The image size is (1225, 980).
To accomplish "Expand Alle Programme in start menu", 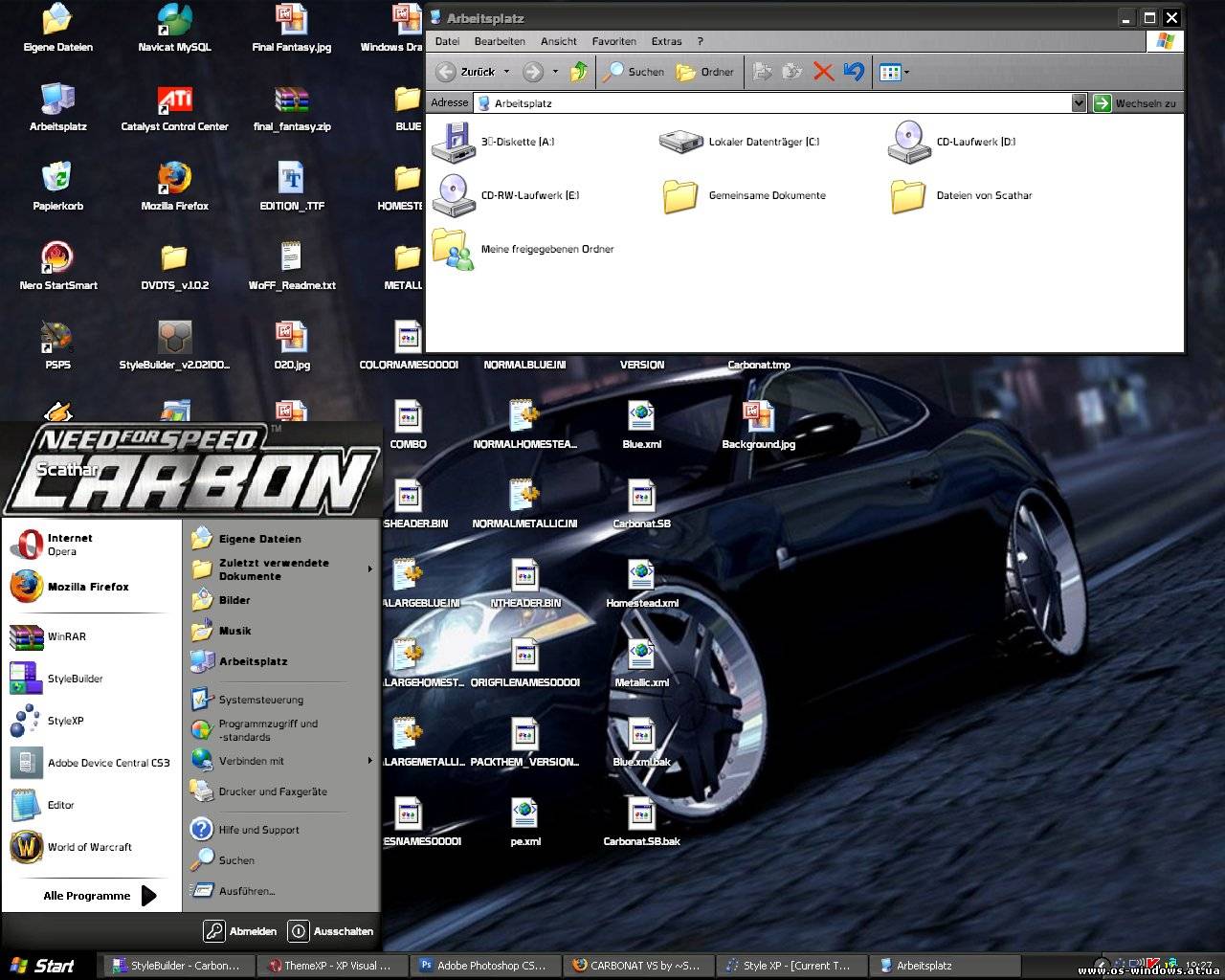I will point(100,896).
